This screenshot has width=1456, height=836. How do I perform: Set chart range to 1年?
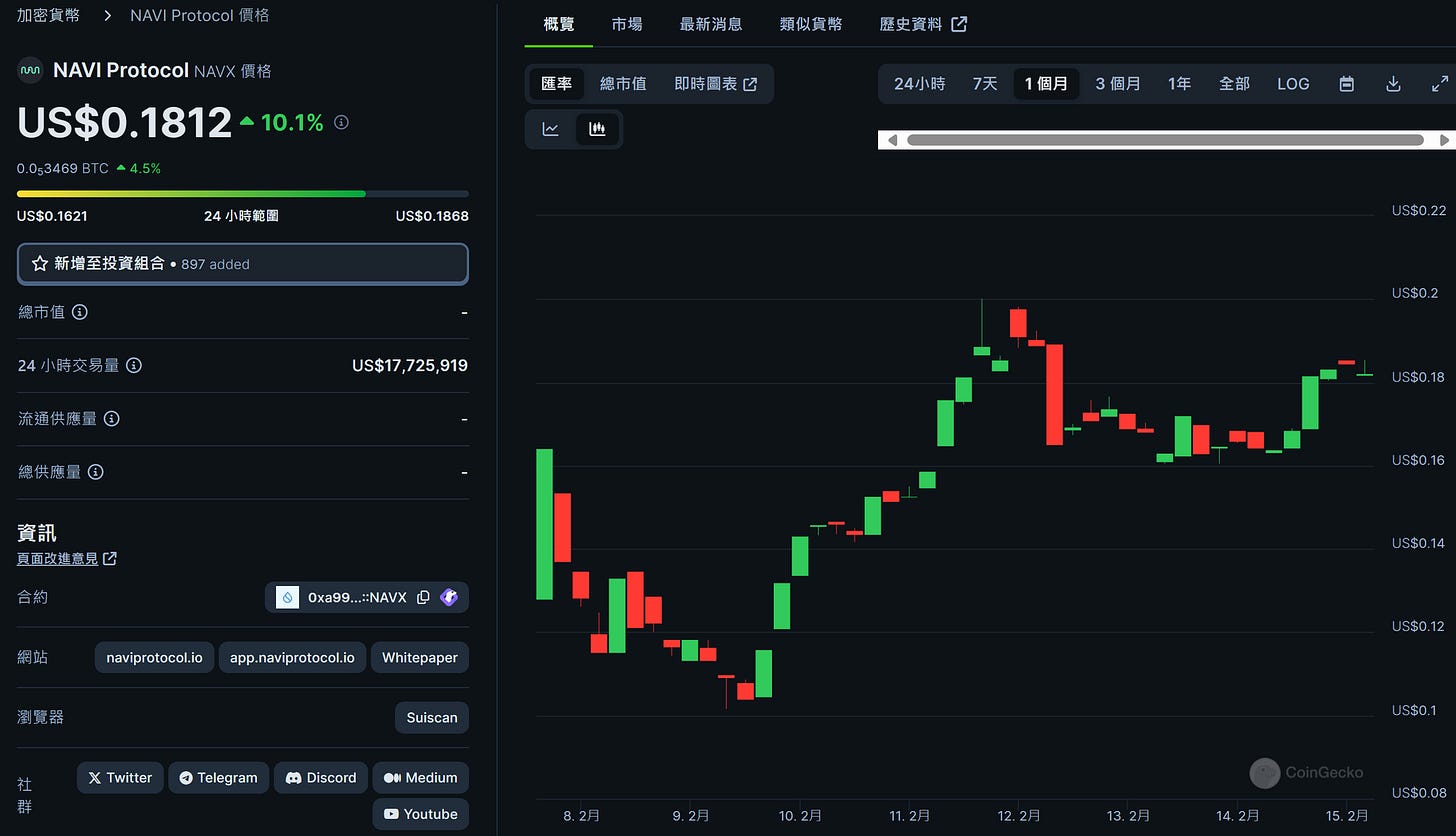point(1179,84)
